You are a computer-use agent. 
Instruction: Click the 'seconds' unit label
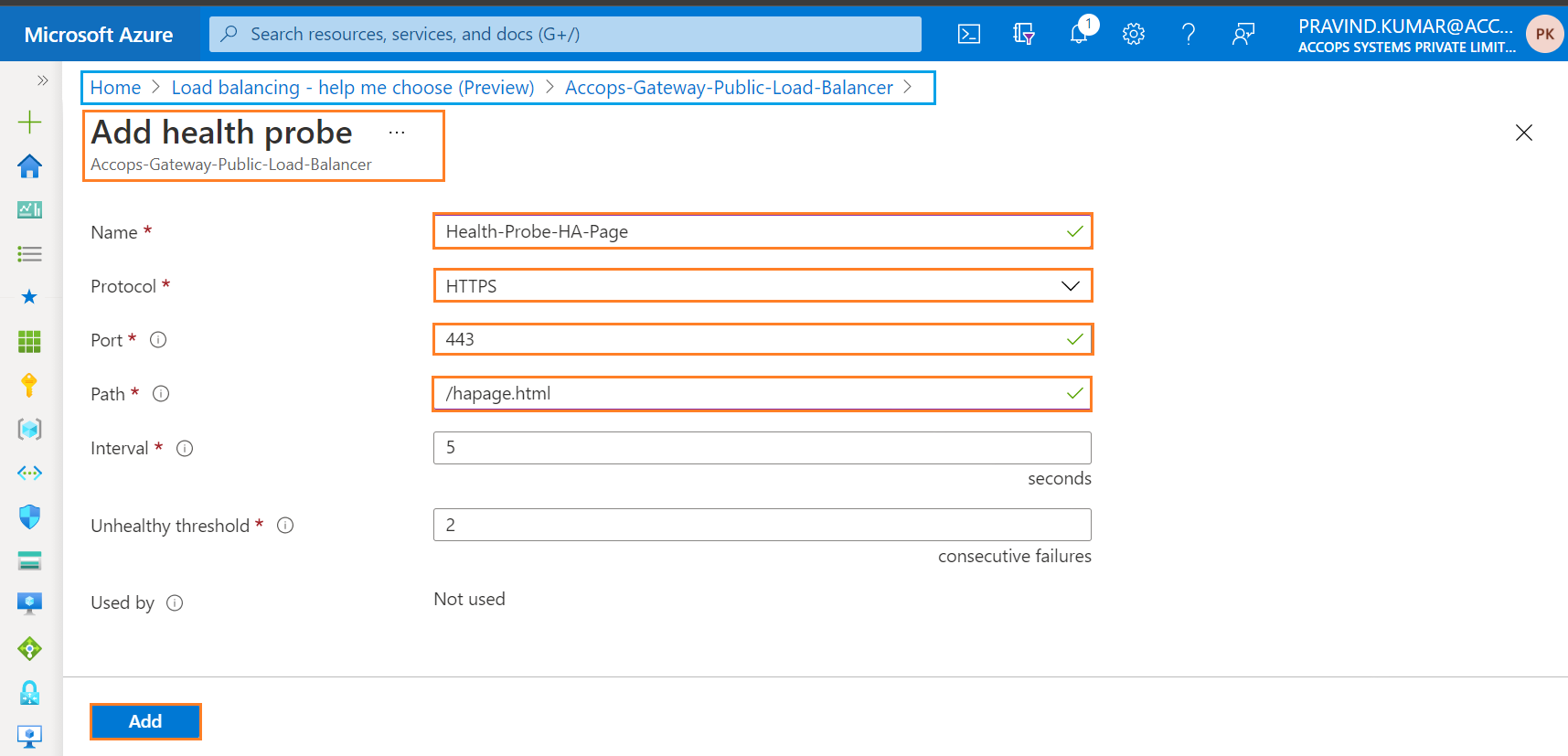tap(1060, 479)
